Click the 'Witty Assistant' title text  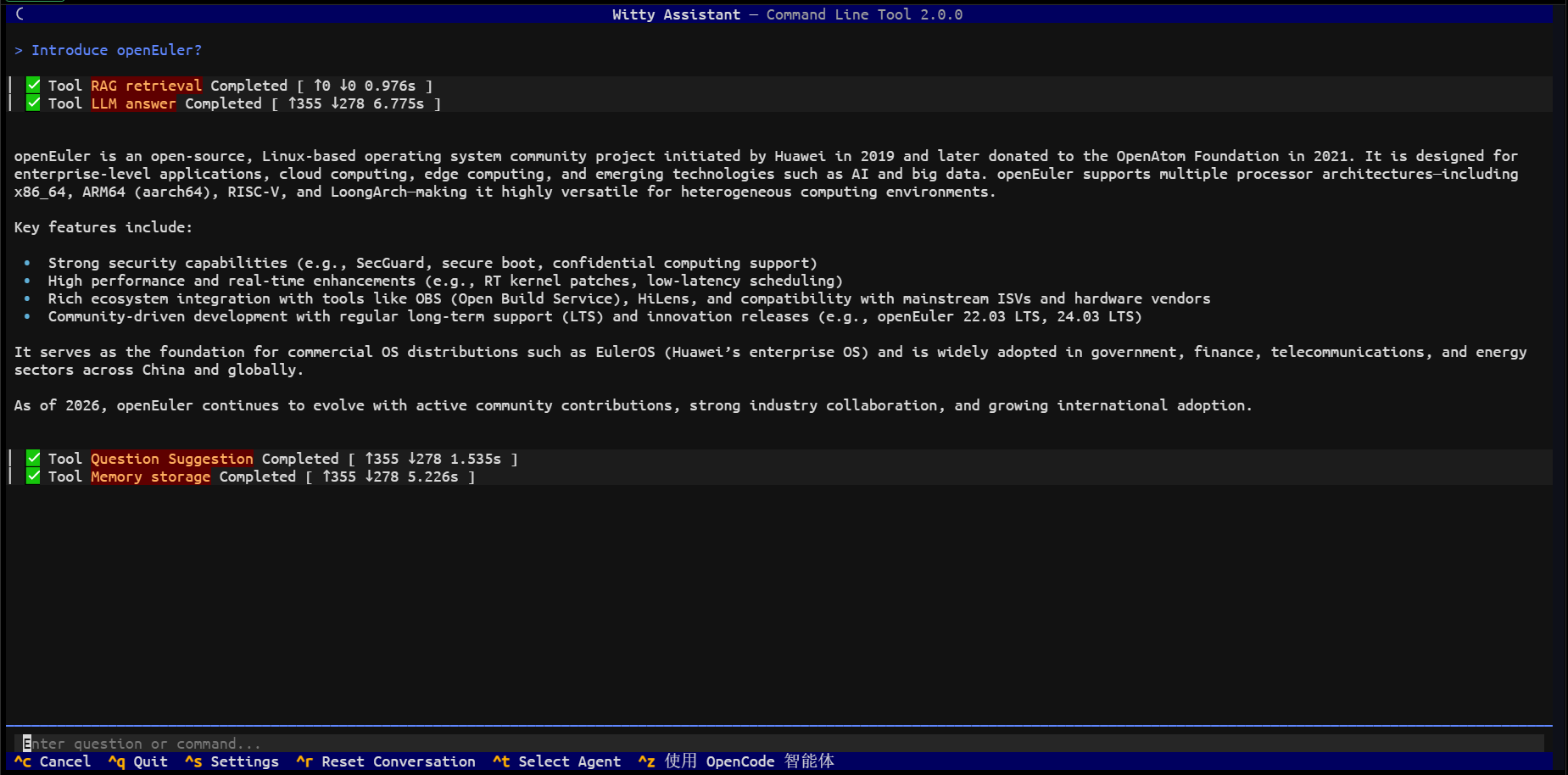(676, 14)
